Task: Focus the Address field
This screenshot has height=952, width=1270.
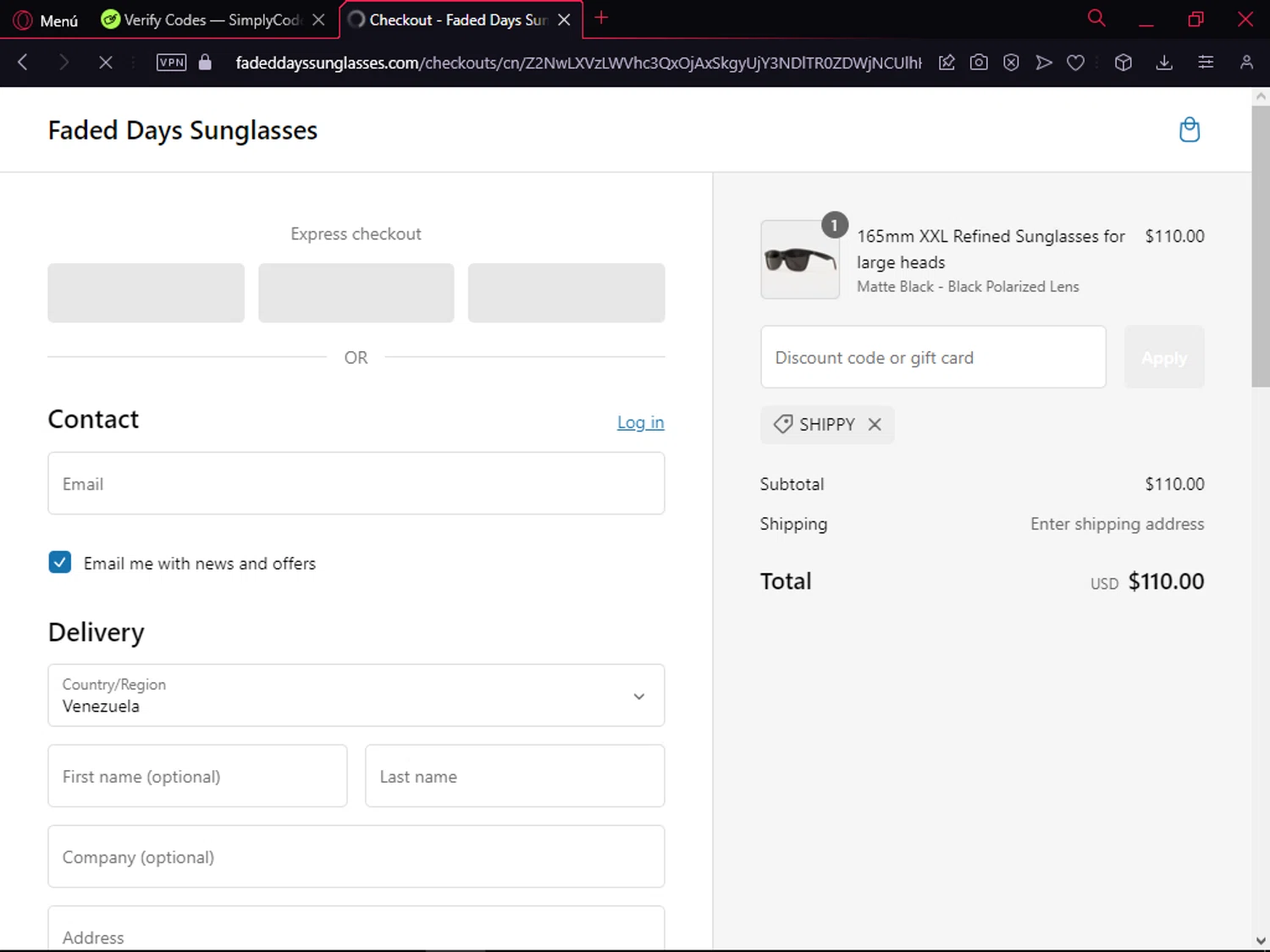Action: point(356,928)
